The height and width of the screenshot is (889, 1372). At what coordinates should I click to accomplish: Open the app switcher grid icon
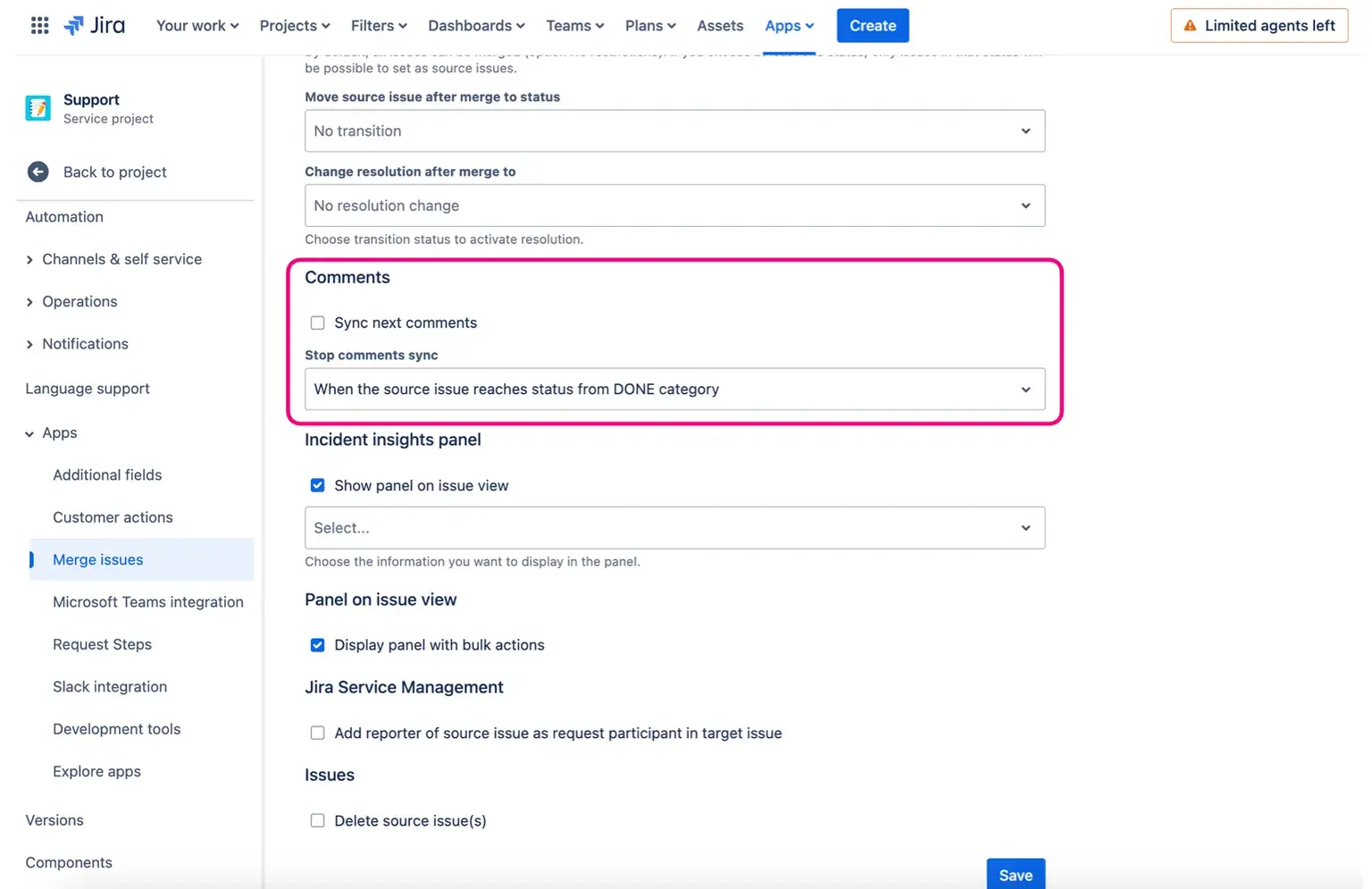click(x=39, y=26)
